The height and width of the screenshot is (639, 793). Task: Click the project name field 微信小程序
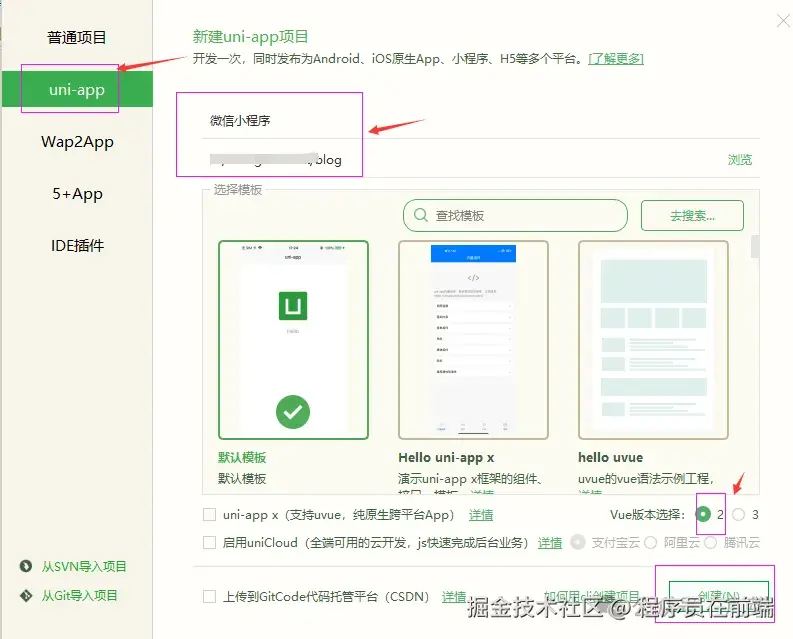click(480, 121)
